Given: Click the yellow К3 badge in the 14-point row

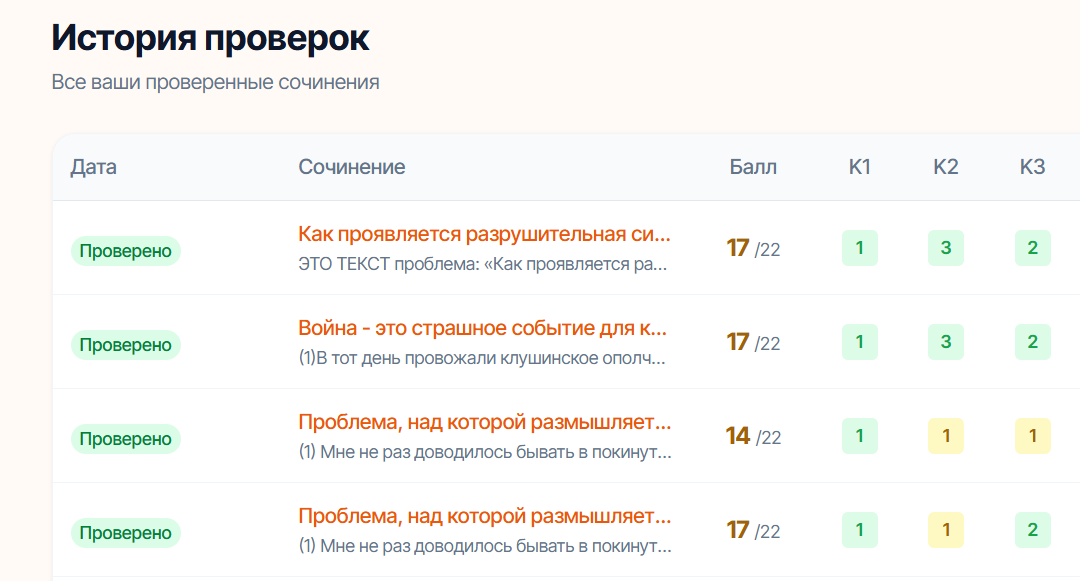Looking at the screenshot, I should pos(1033,437).
